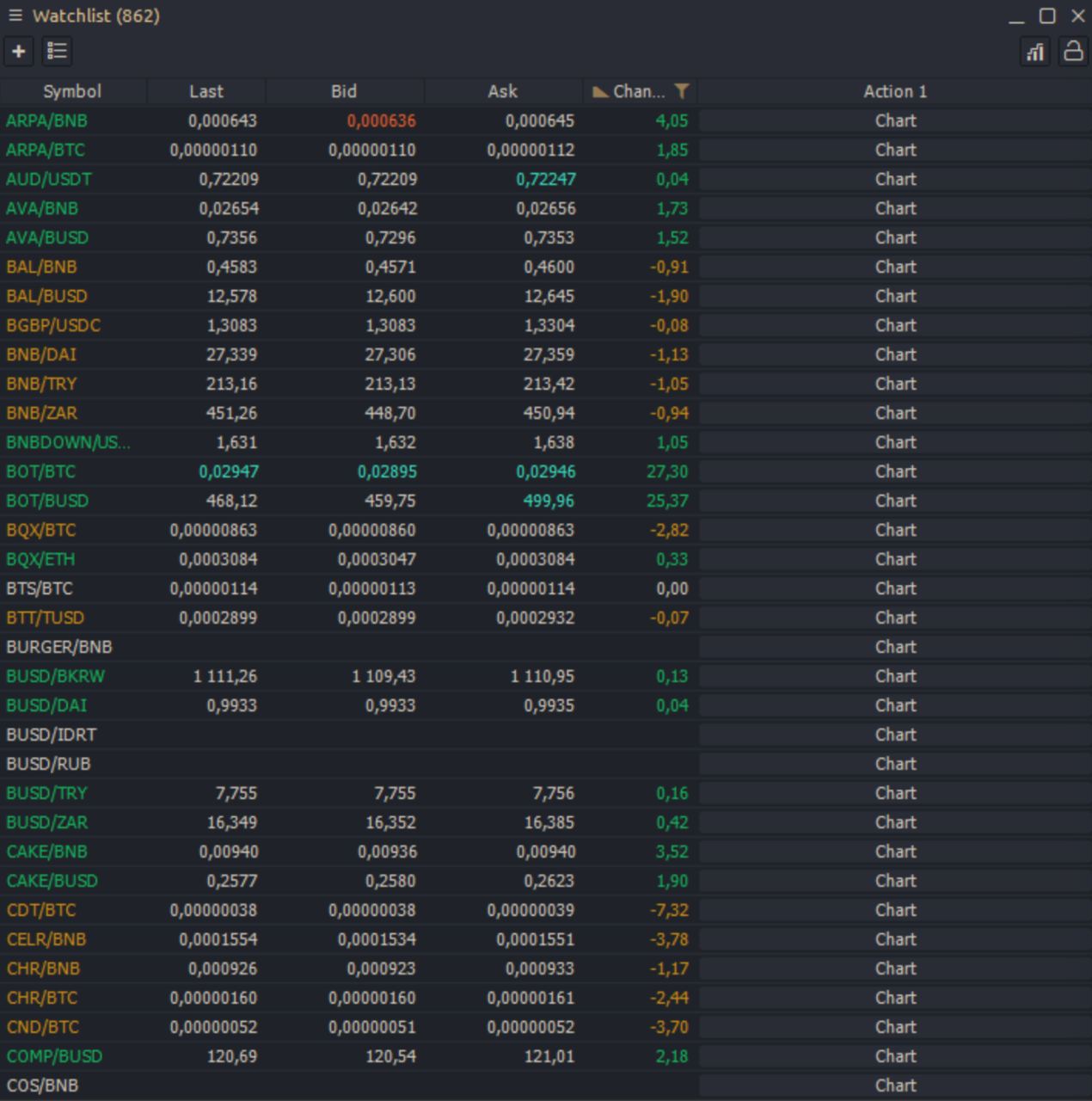Select the BUSD/TRY symbol

click(46, 793)
